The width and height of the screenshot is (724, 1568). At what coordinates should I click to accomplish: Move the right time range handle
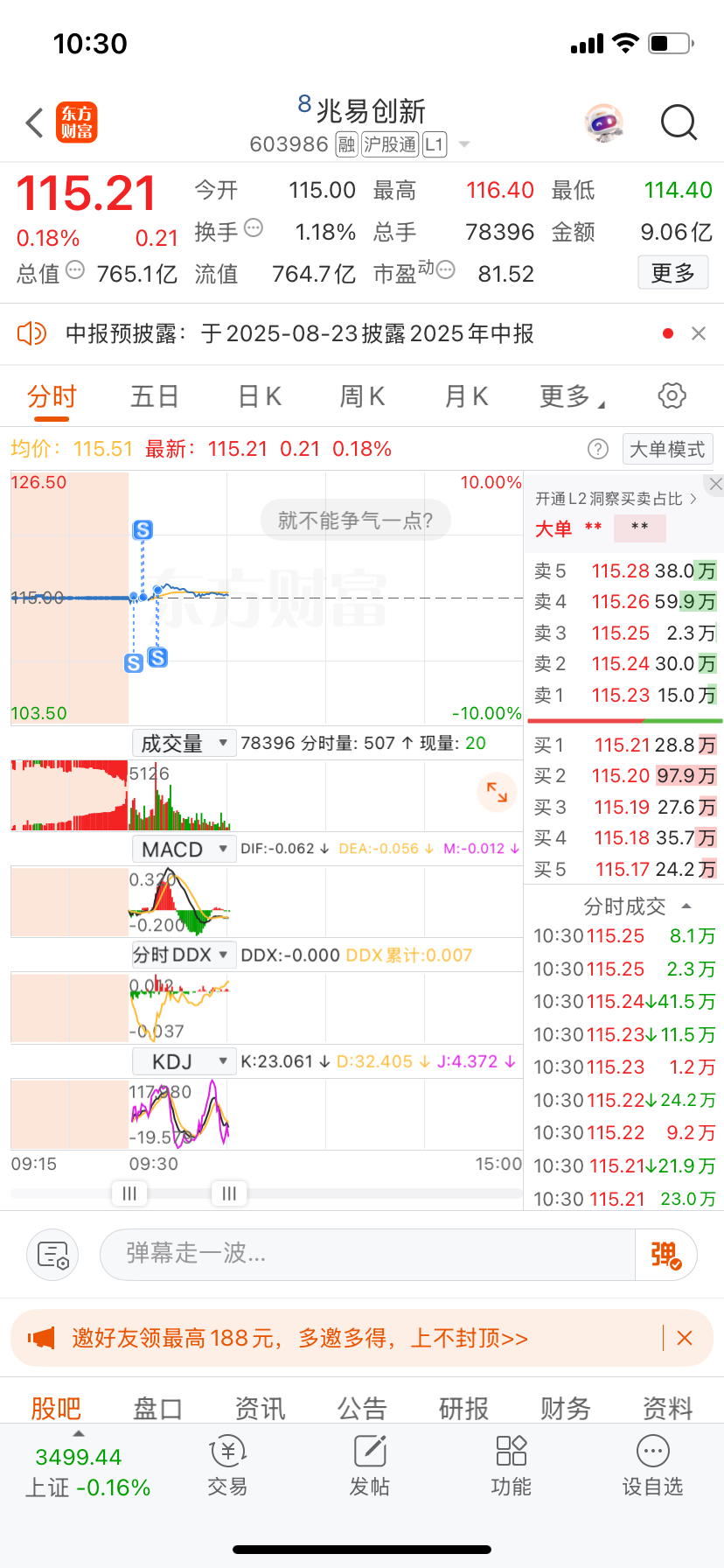point(229,1193)
